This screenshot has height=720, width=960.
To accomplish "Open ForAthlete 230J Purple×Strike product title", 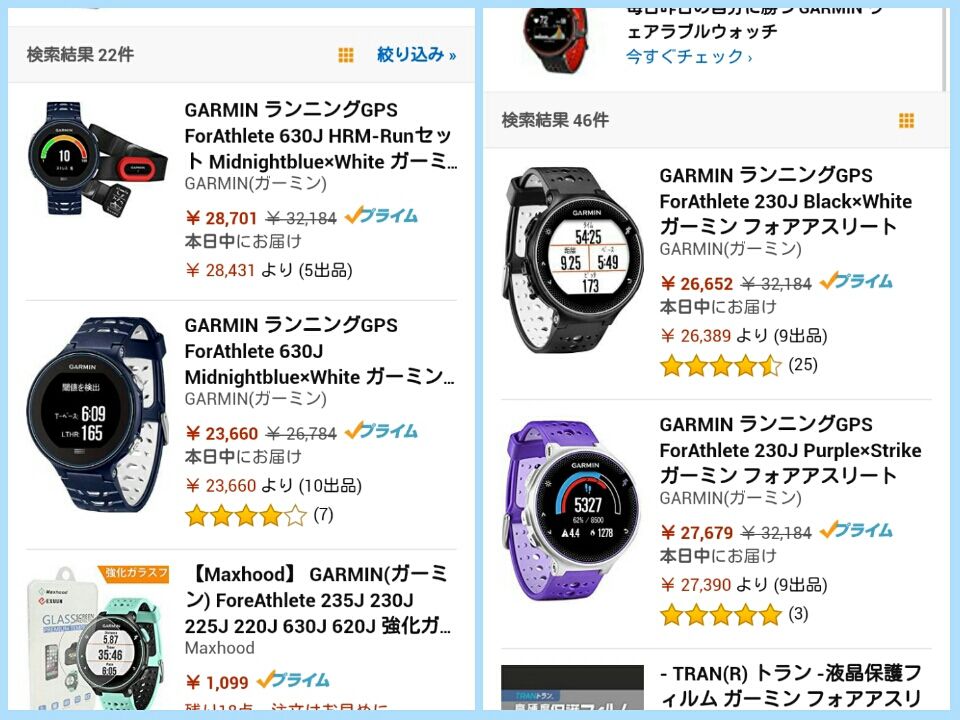I will pyautogui.click(x=790, y=450).
